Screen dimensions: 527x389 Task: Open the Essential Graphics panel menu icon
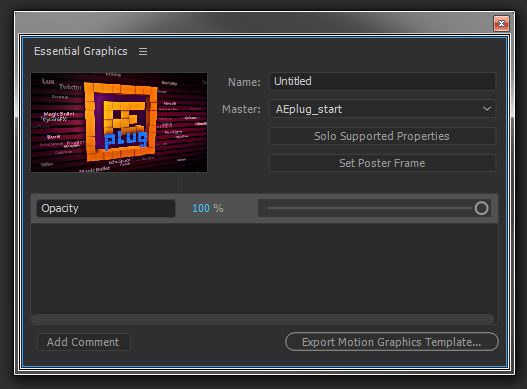[x=143, y=51]
